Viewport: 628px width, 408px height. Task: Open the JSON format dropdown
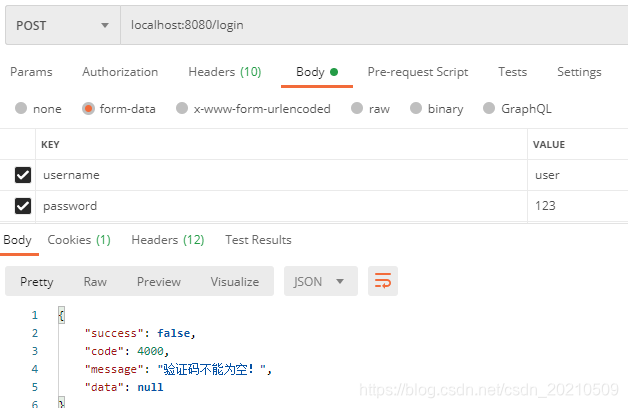click(320, 281)
